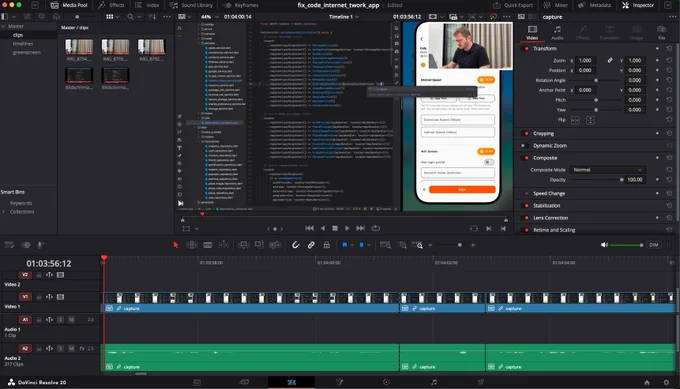Screen dimensions: 680x389
Task: Choose the Blade Edit Mode tool
Action: click(208, 245)
